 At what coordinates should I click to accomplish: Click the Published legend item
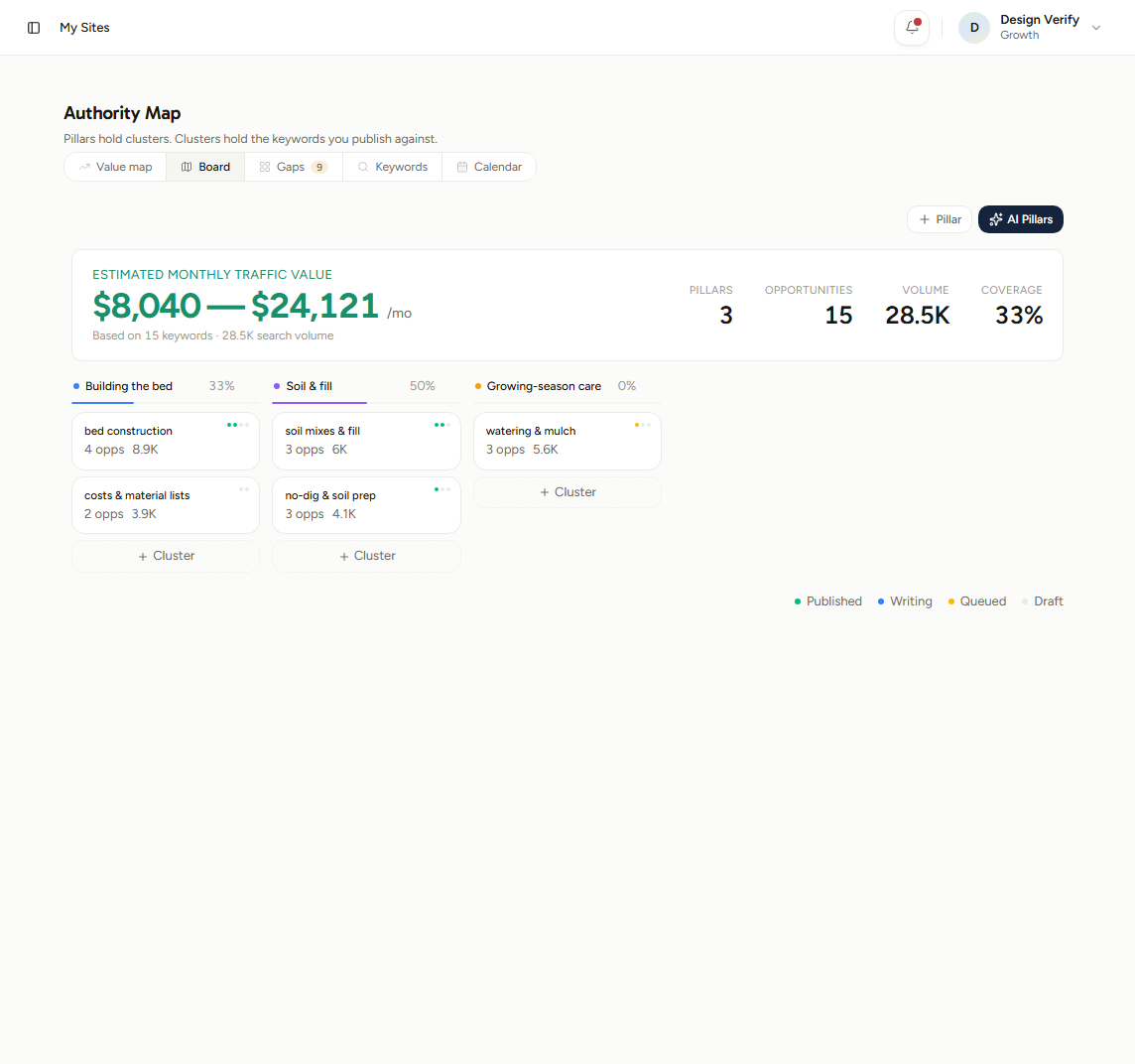828,601
